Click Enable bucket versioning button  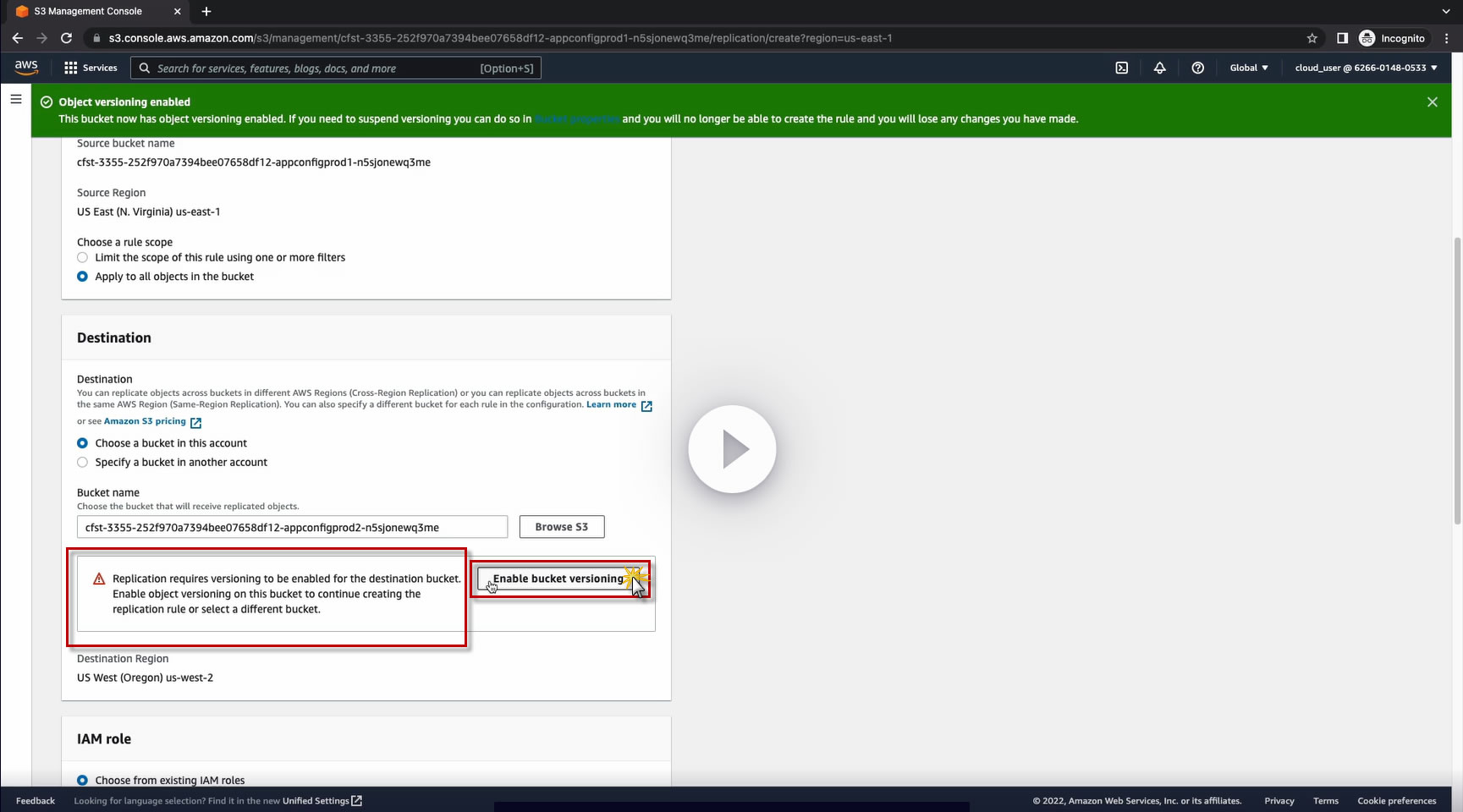pyautogui.click(x=558, y=579)
